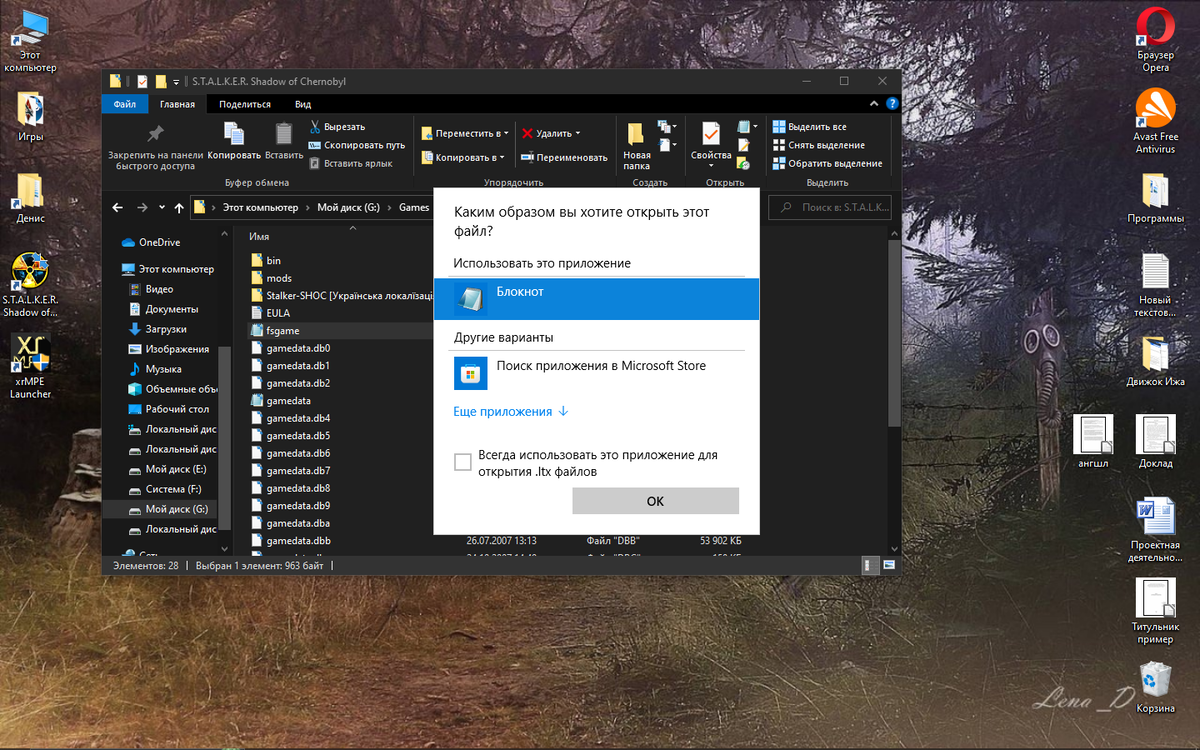This screenshot has width=1200, height=750.
Task: Switch to details view in status bar
Action: (x=869, y=566)
